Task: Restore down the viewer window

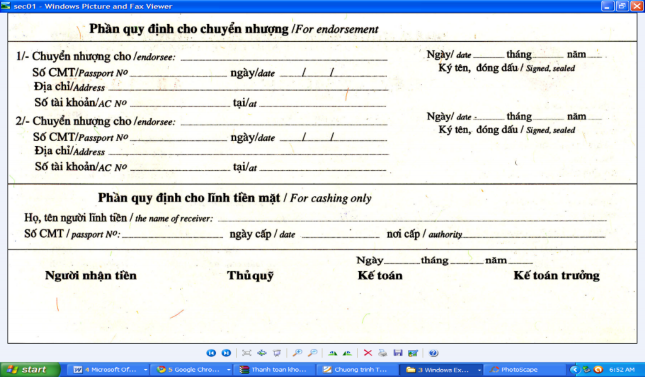Action: click(x=622, y=6)
